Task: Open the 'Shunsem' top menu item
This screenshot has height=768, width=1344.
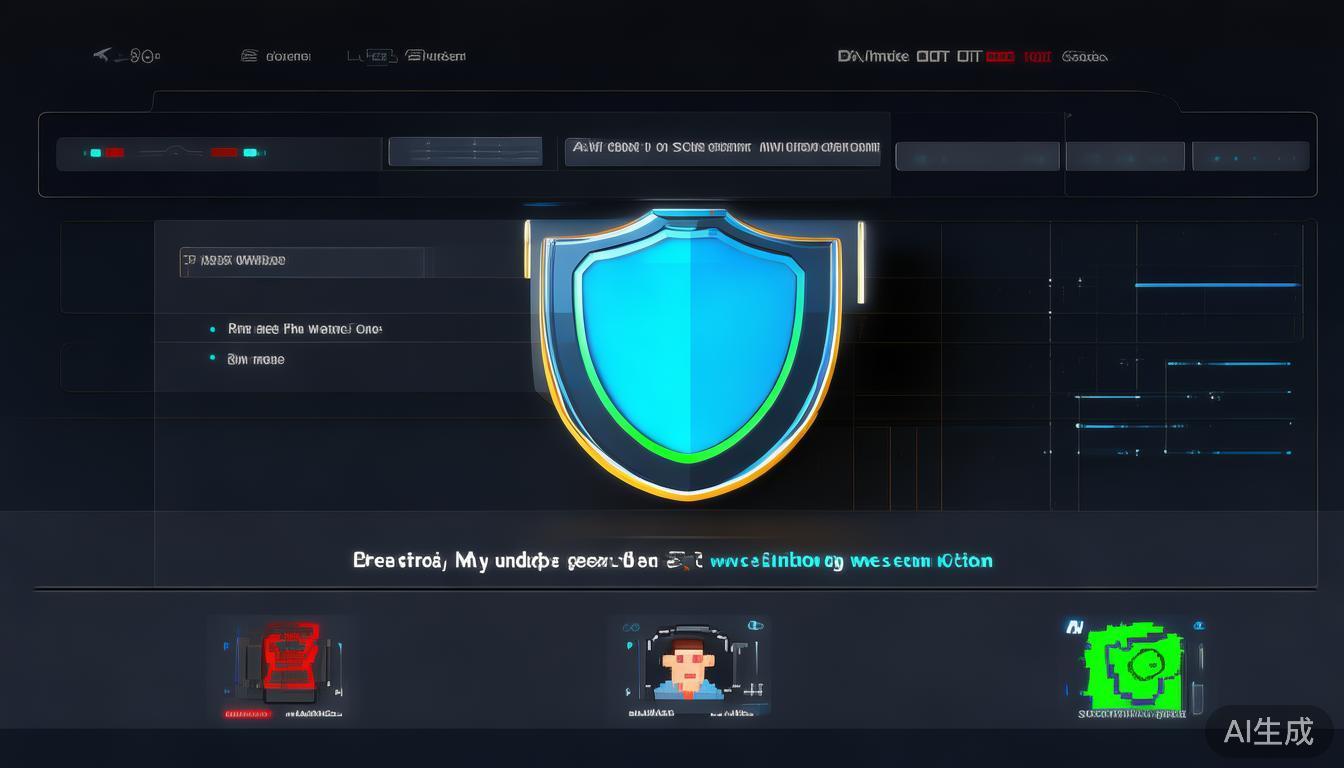Action: (437, 56)
